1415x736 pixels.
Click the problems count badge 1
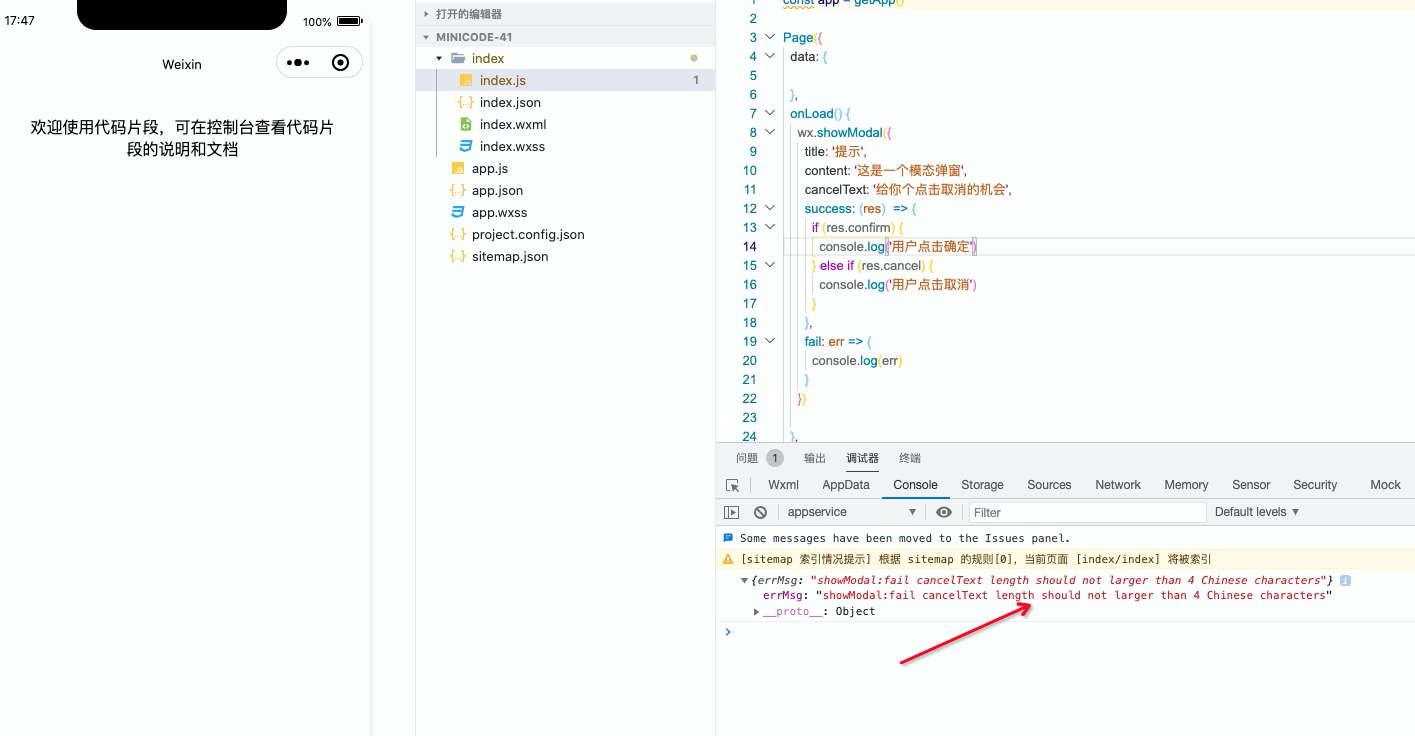(775, 458)
